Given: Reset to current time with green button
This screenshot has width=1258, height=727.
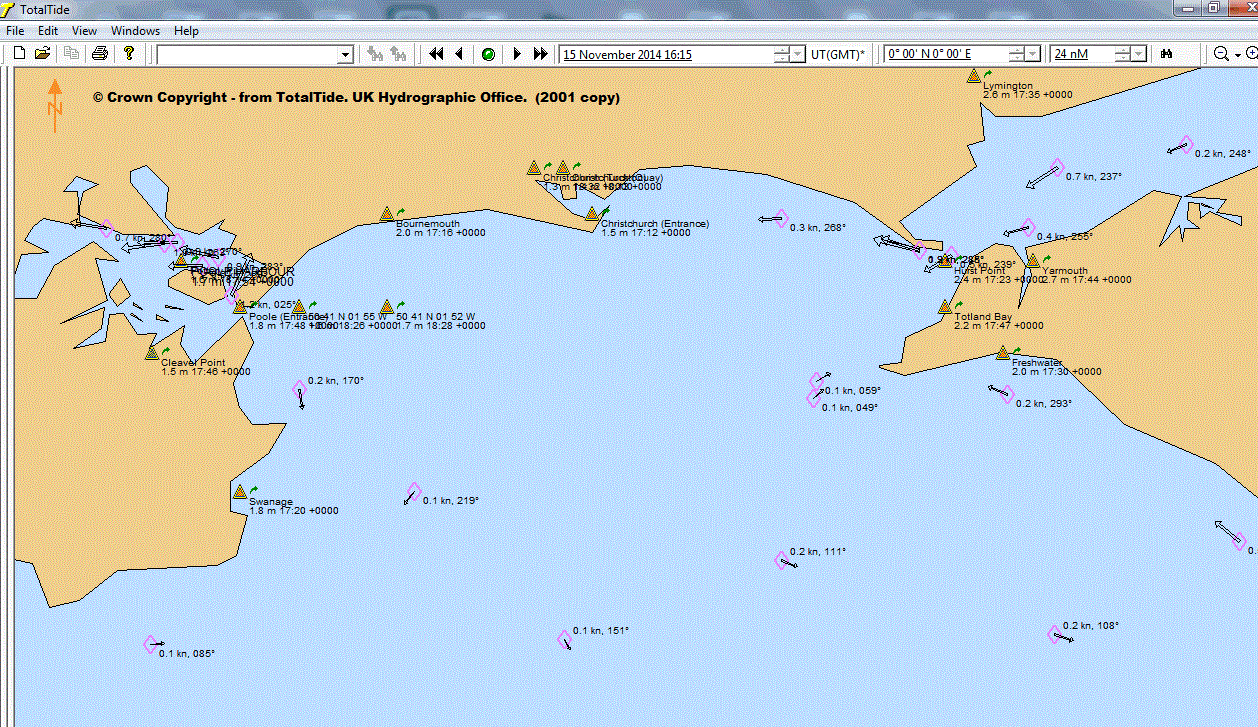Looking at the screenshot, I should point(488,54).
